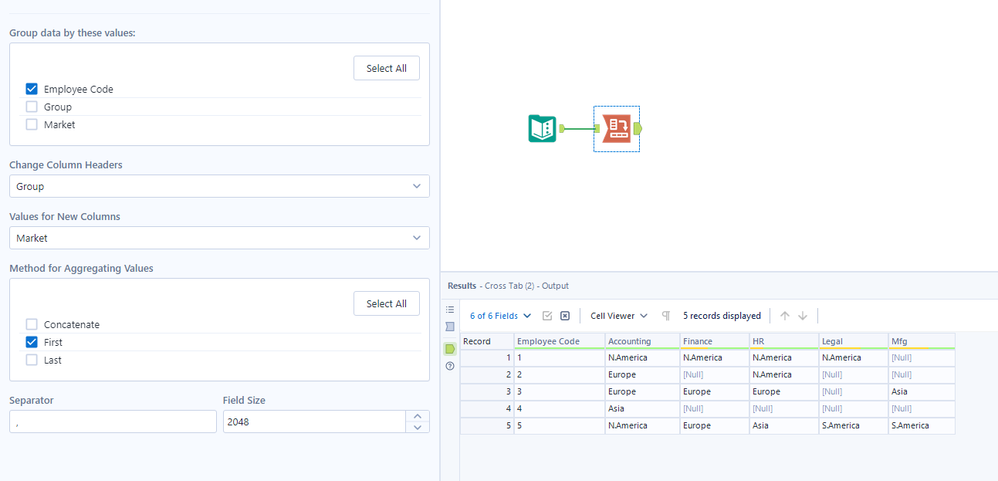Viewport: 998px width, 481px height.
Task: Check the Market grouping checkbox
Action: click(x=32, y=125)
